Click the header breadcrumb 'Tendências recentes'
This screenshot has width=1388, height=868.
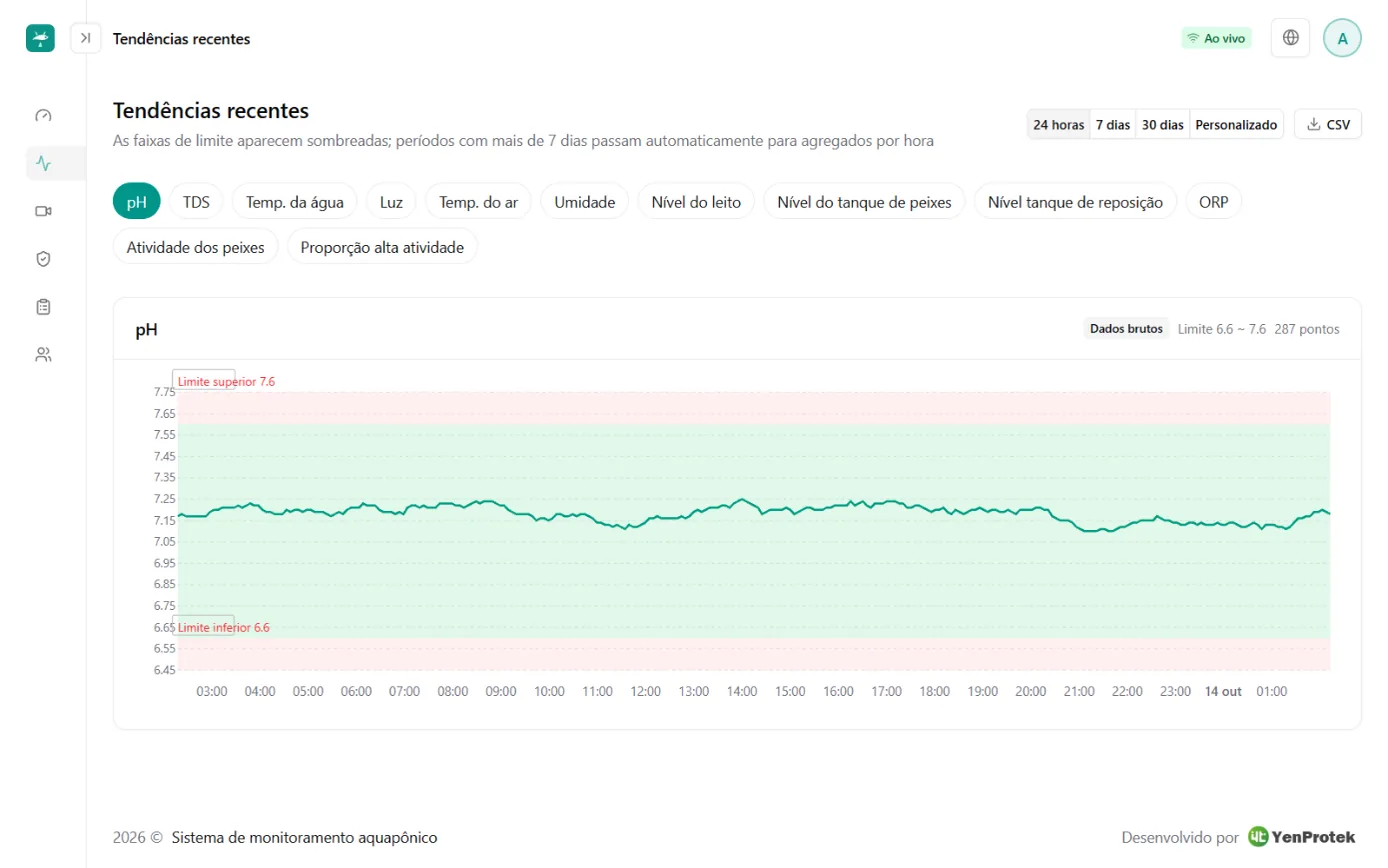181,39
